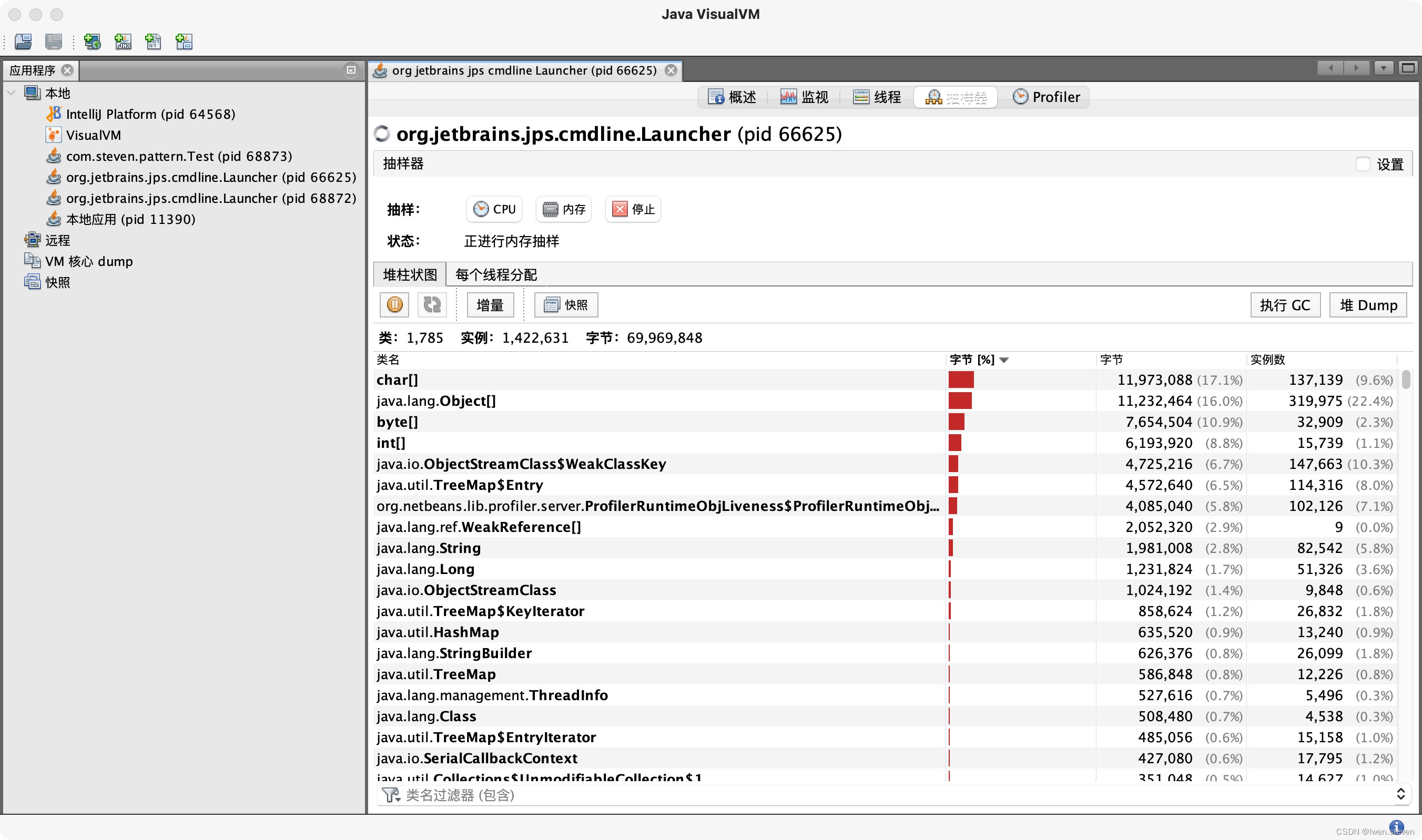Select the 堆柱状图 heap histogram tab

[x=410, y=274]
